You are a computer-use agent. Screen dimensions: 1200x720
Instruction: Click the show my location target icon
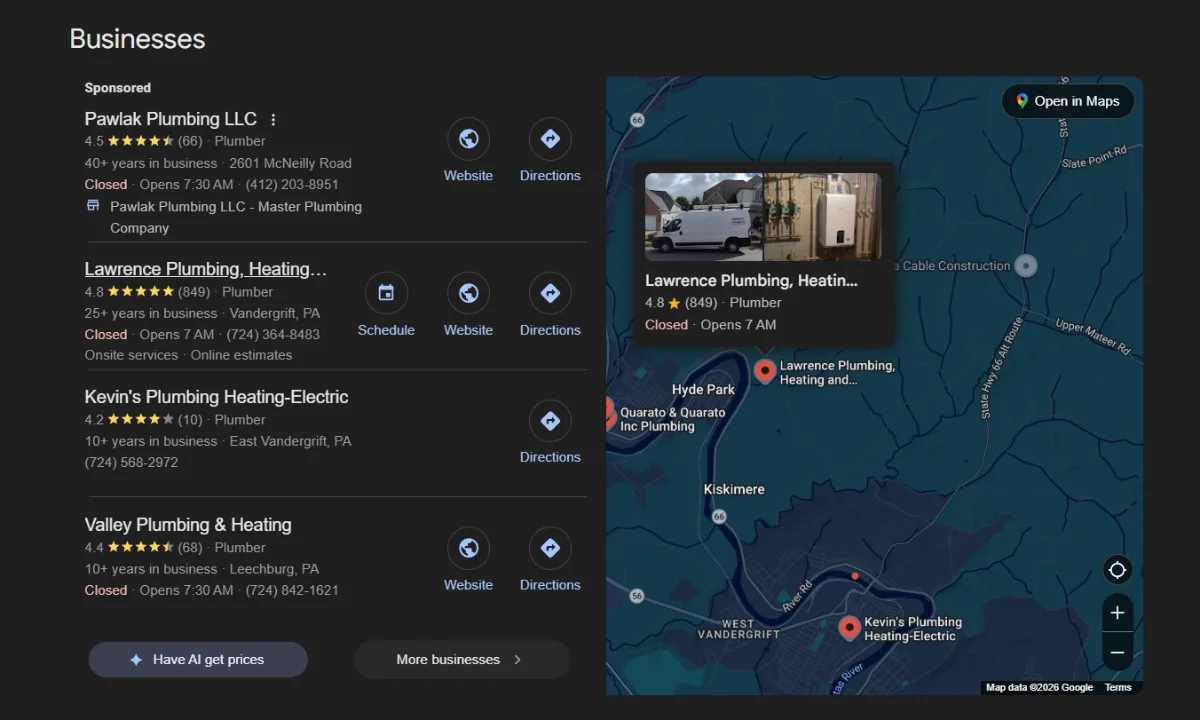point(1118,570)
